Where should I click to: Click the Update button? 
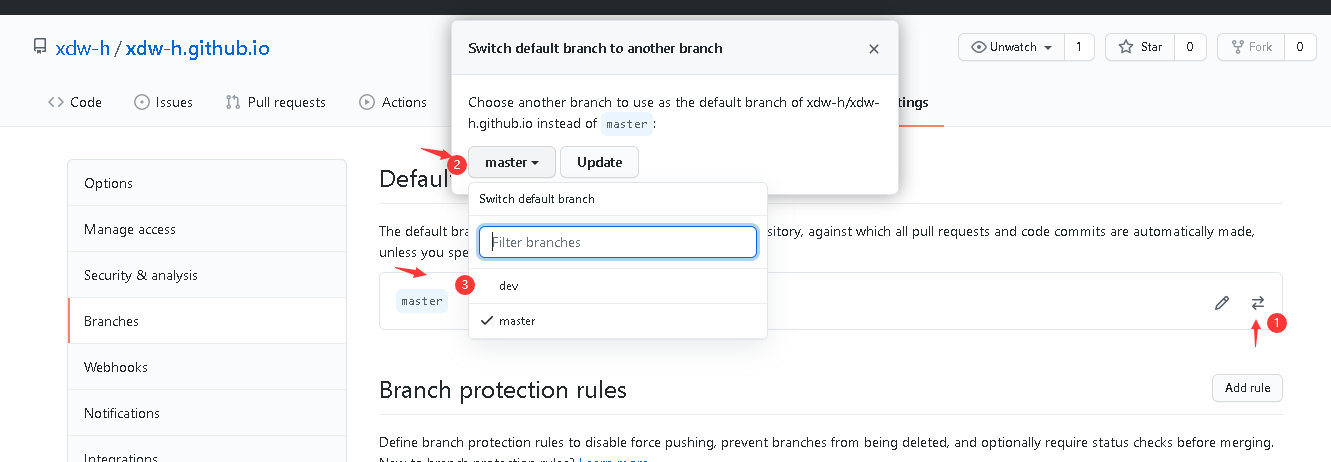click(599, 162)
